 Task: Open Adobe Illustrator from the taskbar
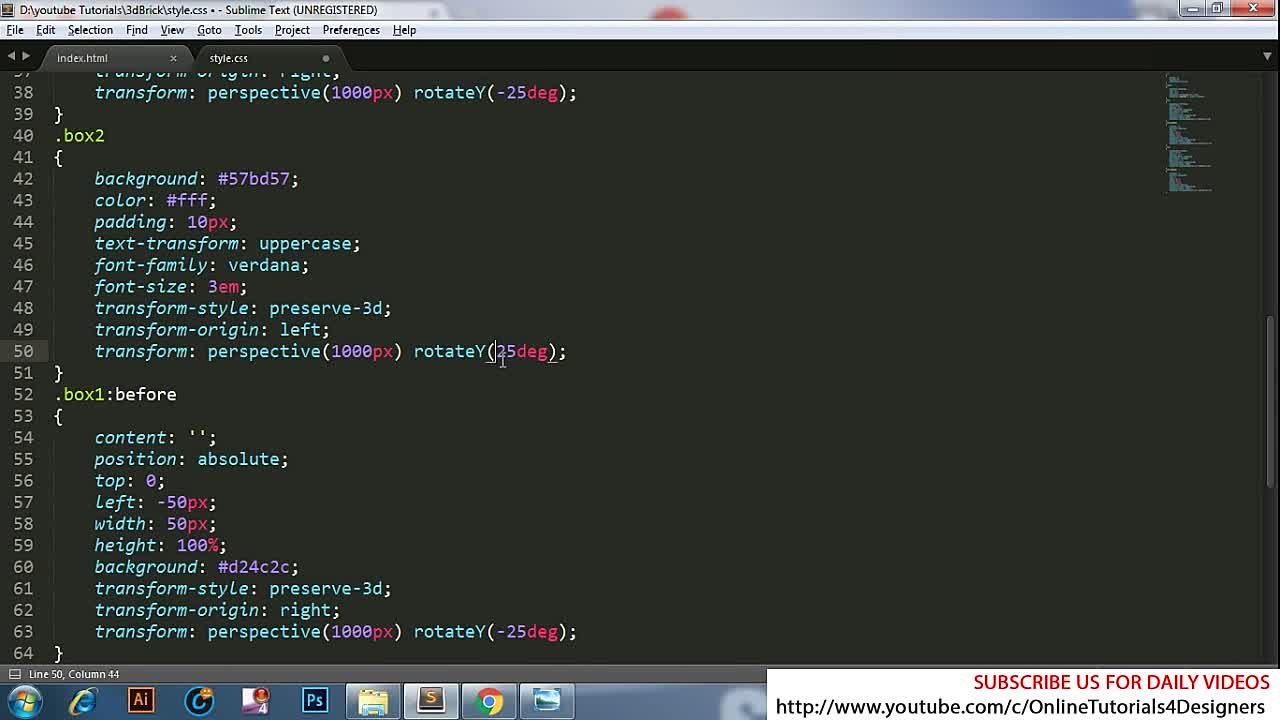tap(141, 700)
